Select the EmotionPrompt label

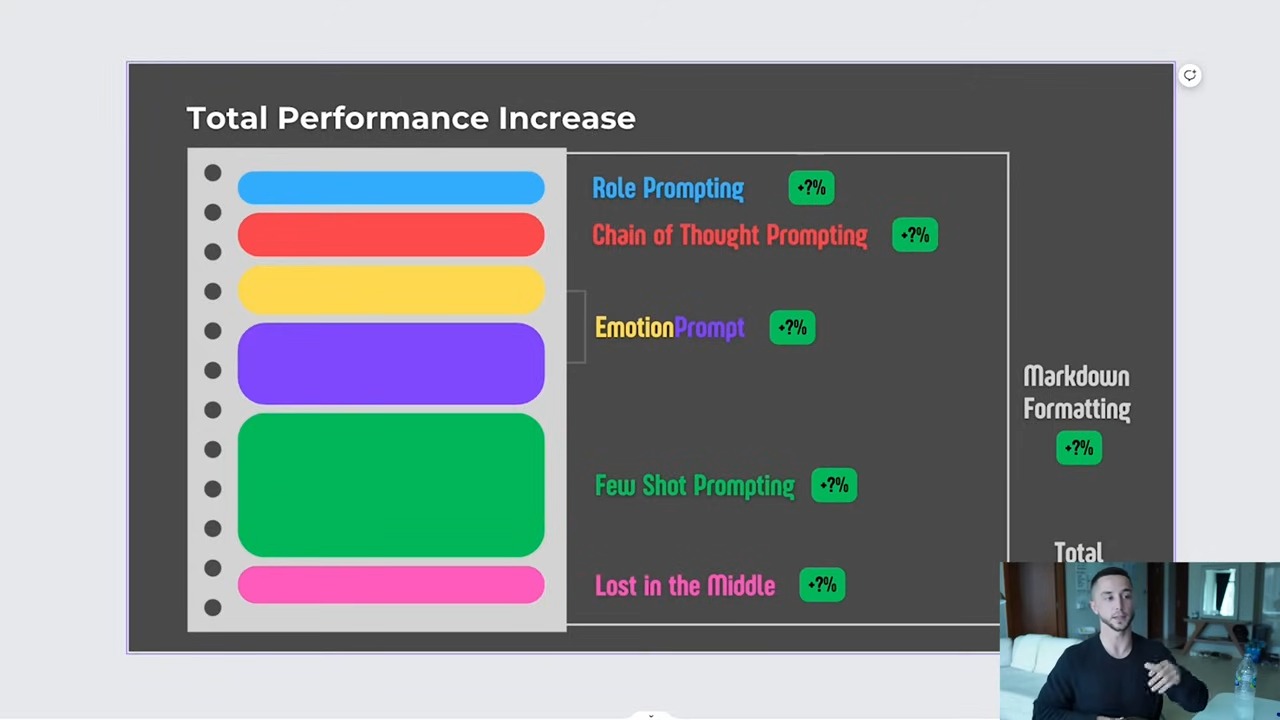coord(669,328)
